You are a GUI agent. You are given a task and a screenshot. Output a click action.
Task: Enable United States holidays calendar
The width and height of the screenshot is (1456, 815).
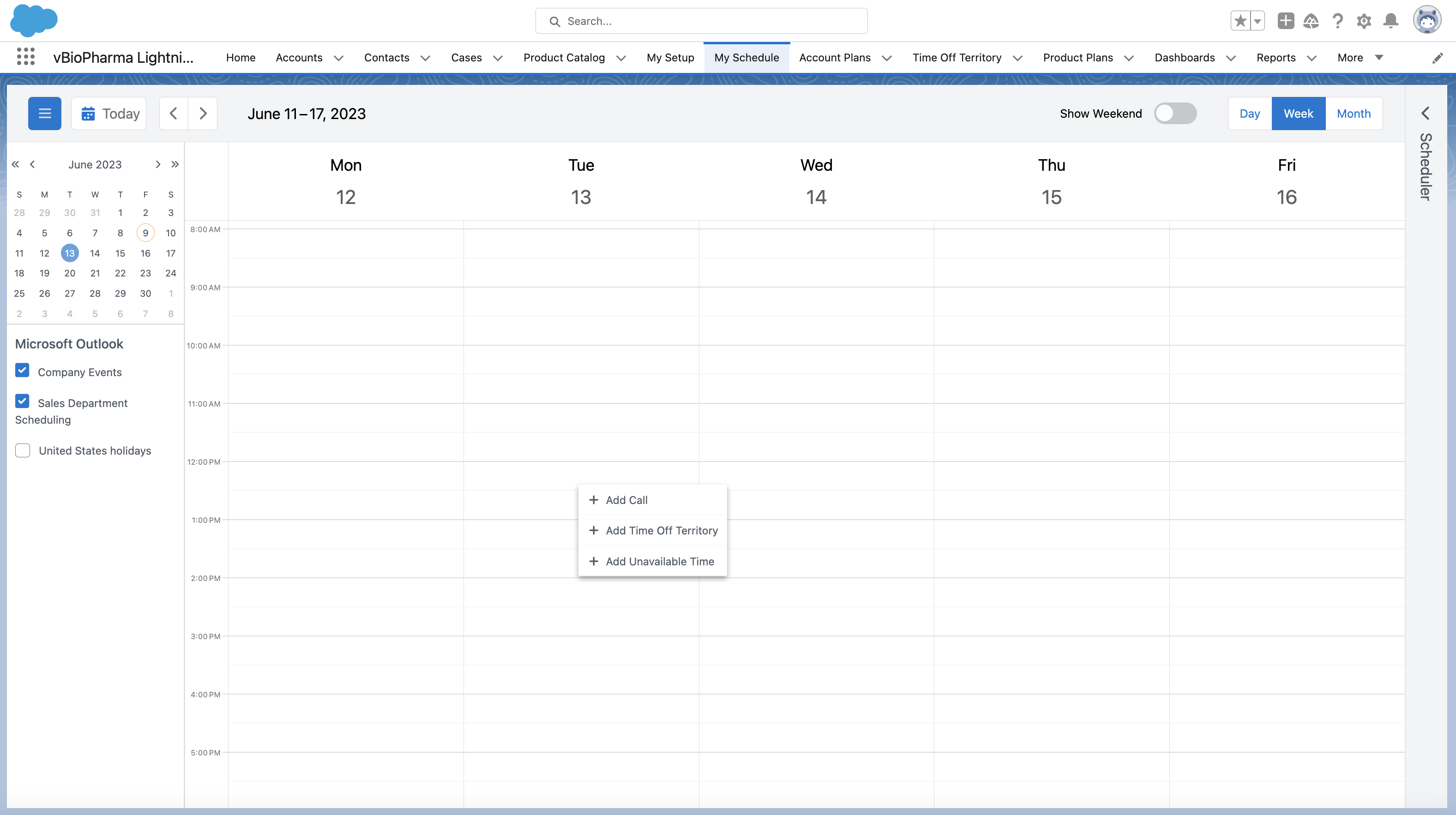23,450
